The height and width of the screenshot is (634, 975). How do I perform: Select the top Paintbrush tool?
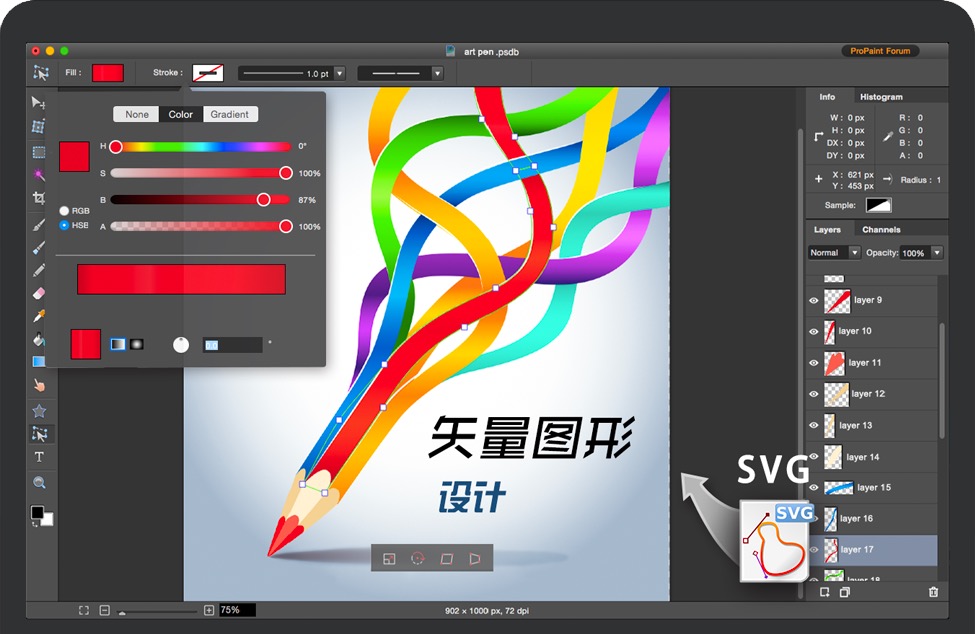[x=39, y=224]
